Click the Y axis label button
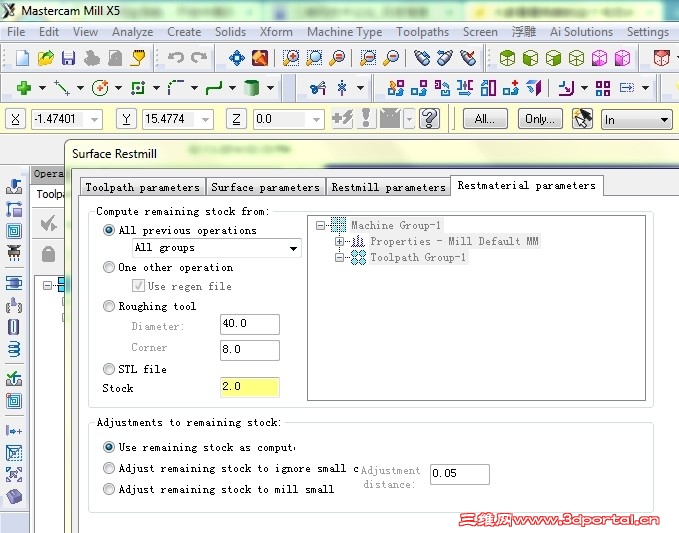Screen dimensions: 679x533 [126, 119]
